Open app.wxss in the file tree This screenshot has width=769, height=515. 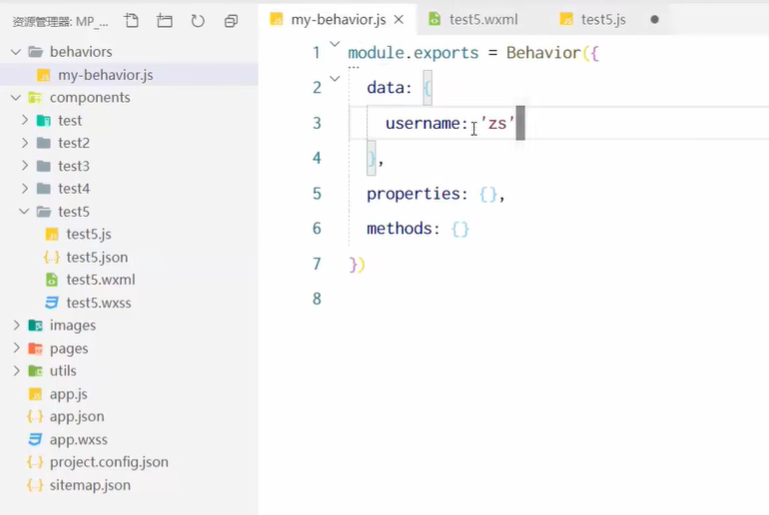click(x=78, y=439)
